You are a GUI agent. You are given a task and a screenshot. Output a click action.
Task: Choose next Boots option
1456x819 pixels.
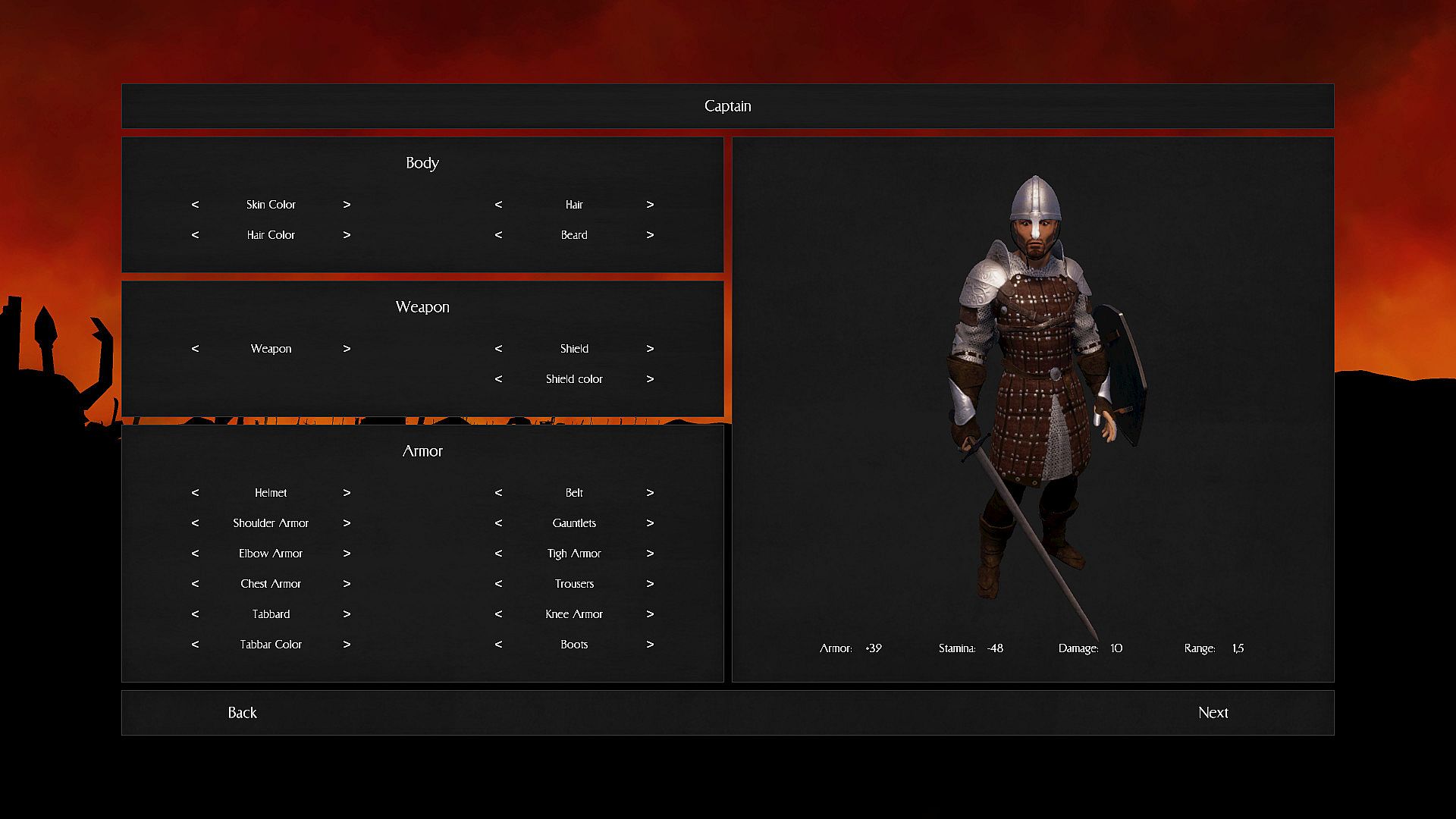pyautogui.click(x=650, y=645)
